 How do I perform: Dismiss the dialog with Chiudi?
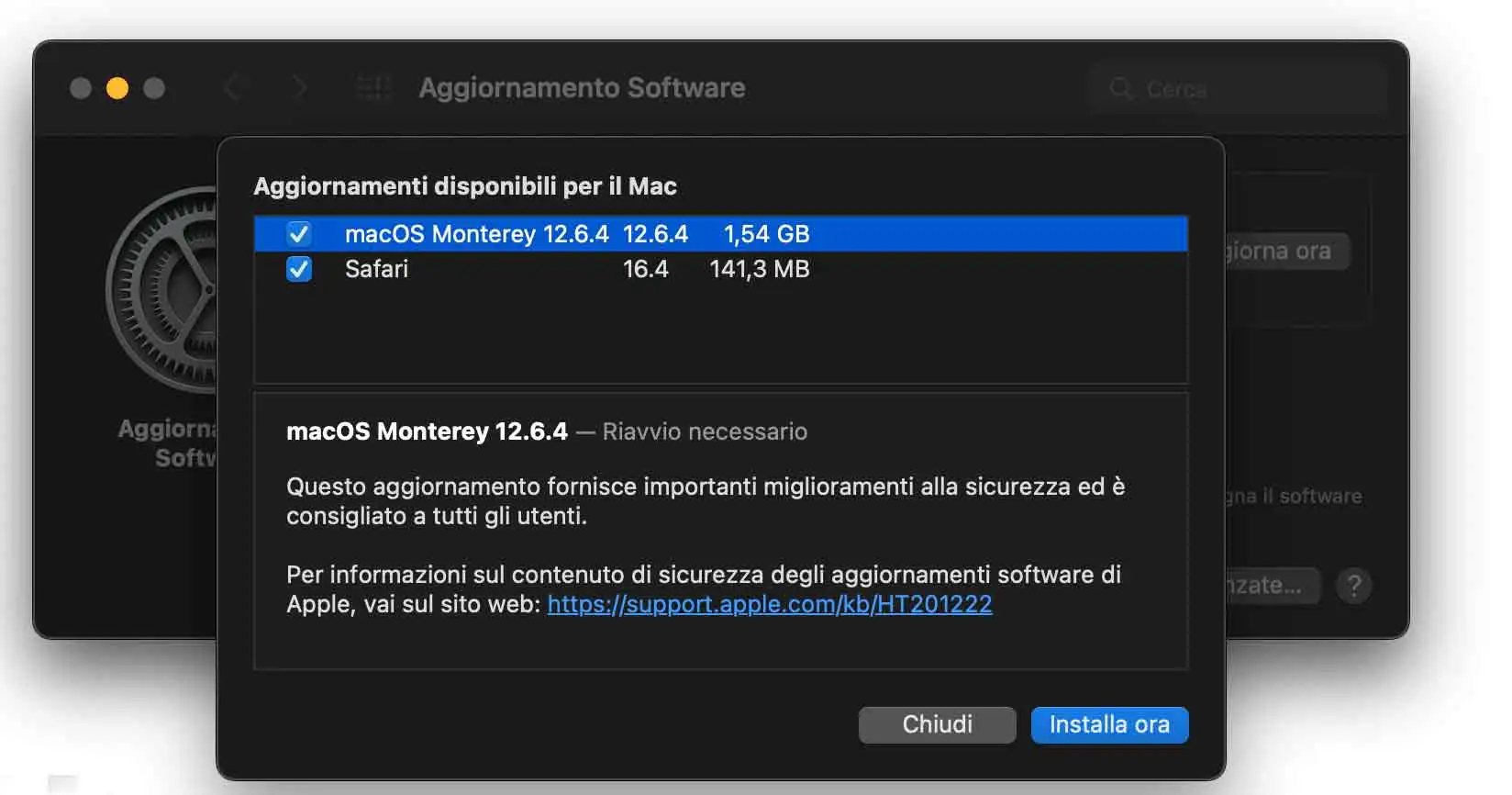coord(937,724)
